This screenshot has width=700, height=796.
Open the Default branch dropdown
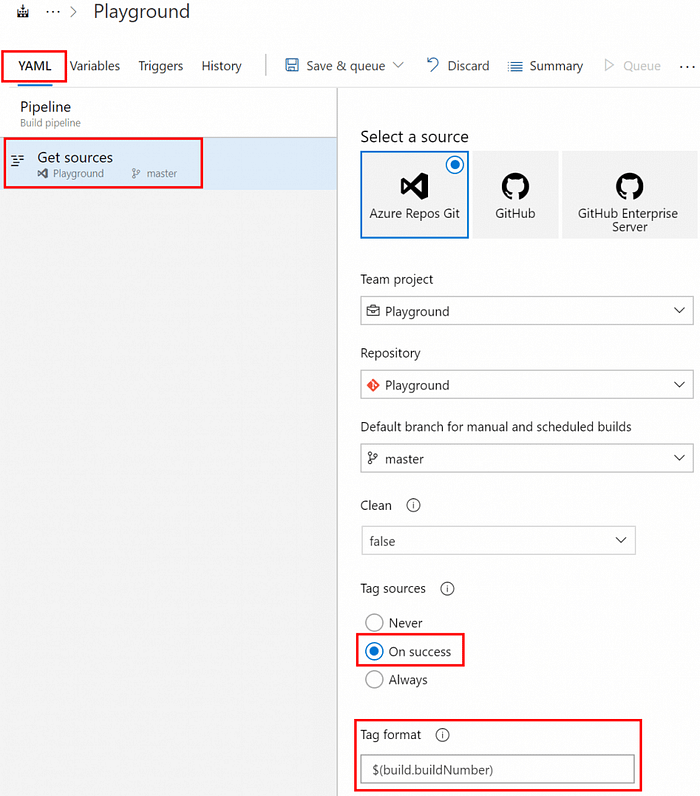(527, 458)
